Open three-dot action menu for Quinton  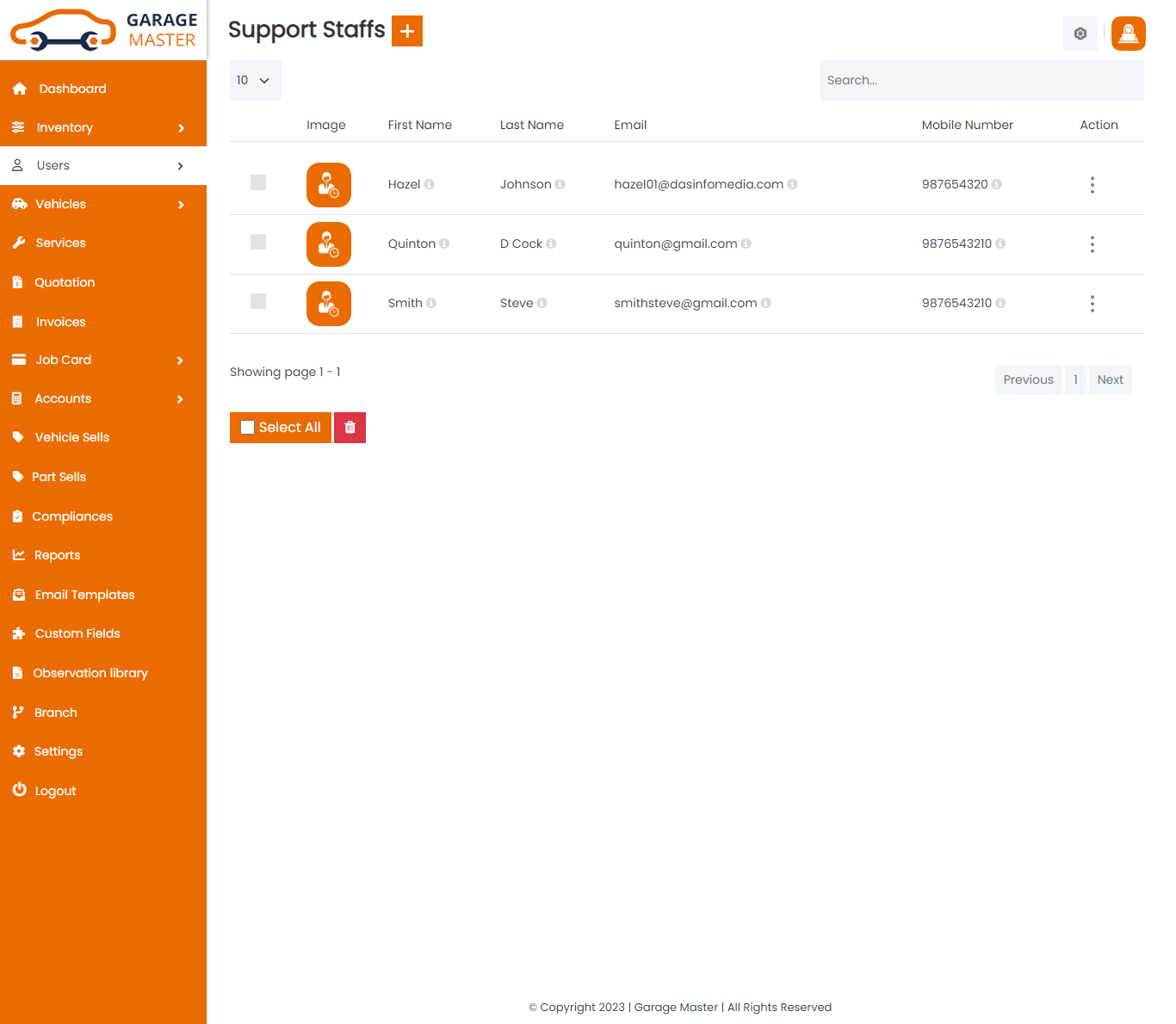click(x=1092, y=244)
